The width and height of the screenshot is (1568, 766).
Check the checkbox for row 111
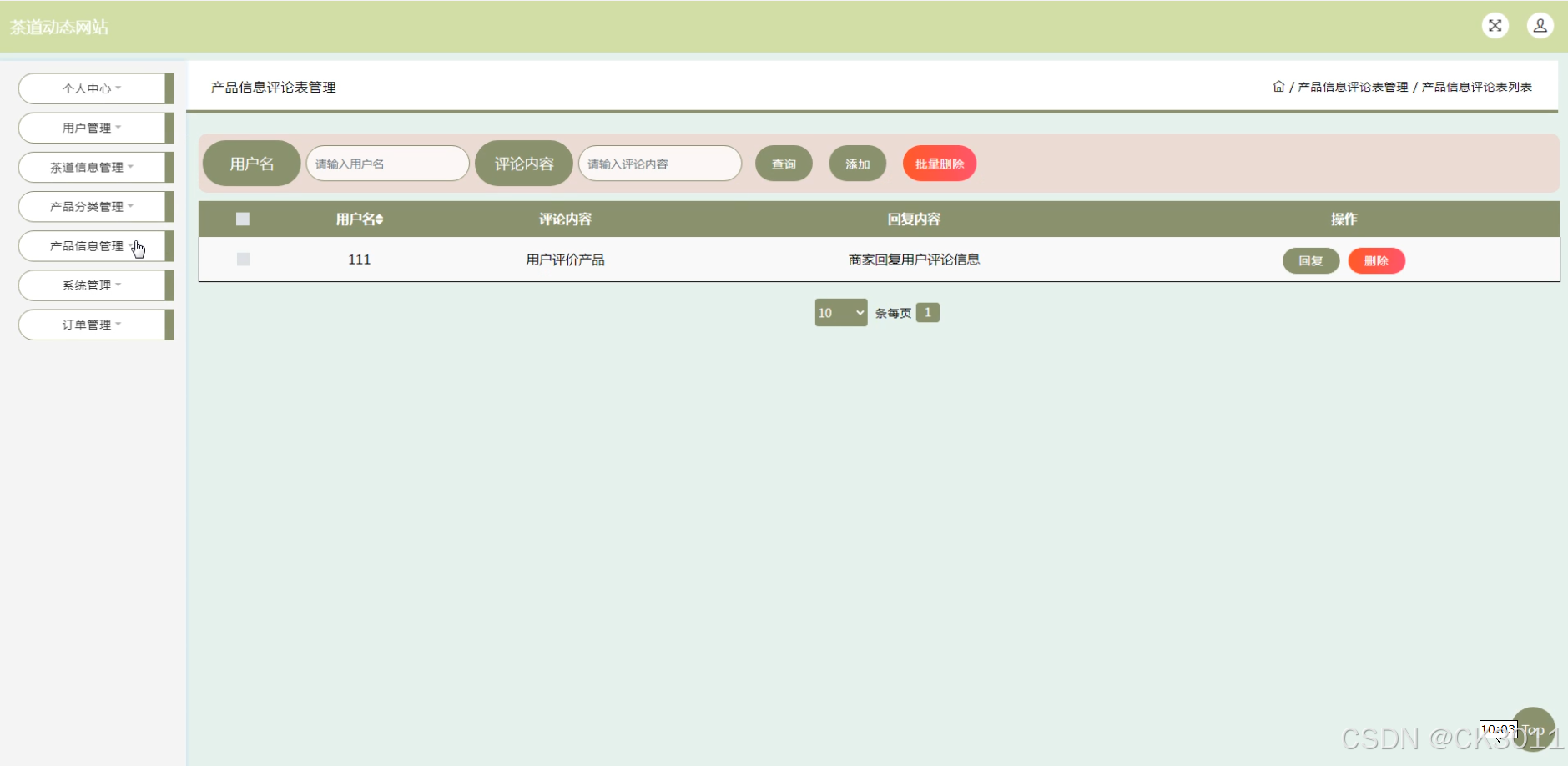(x=244, y=260)
